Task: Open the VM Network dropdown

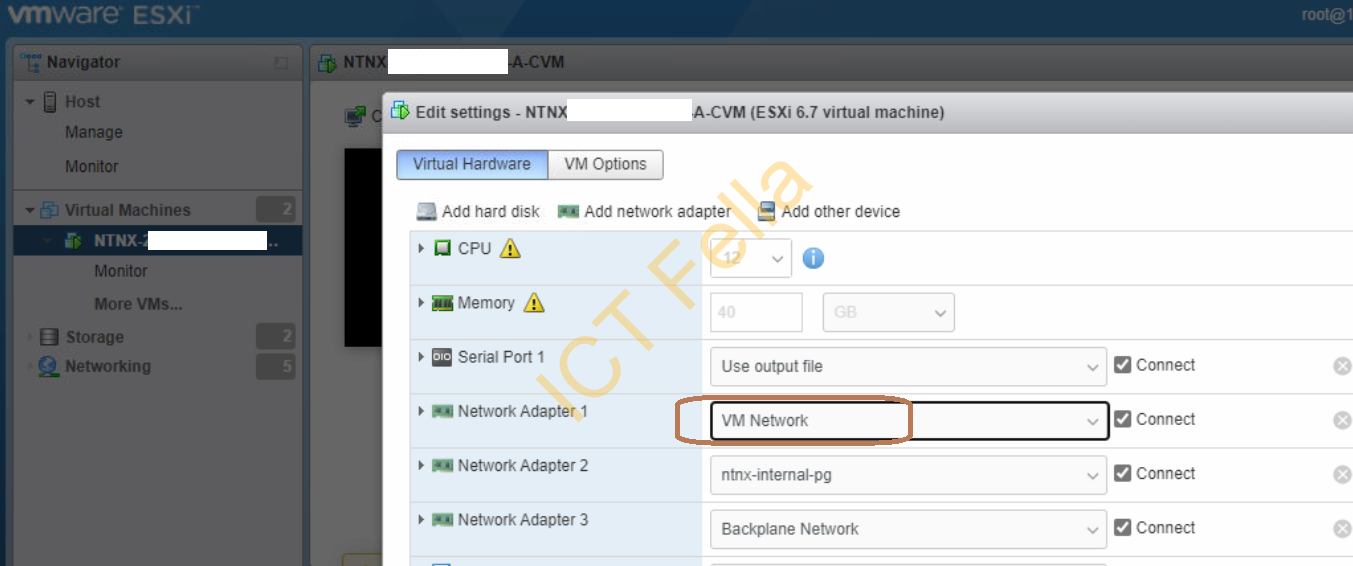Action: click(908, 420)
